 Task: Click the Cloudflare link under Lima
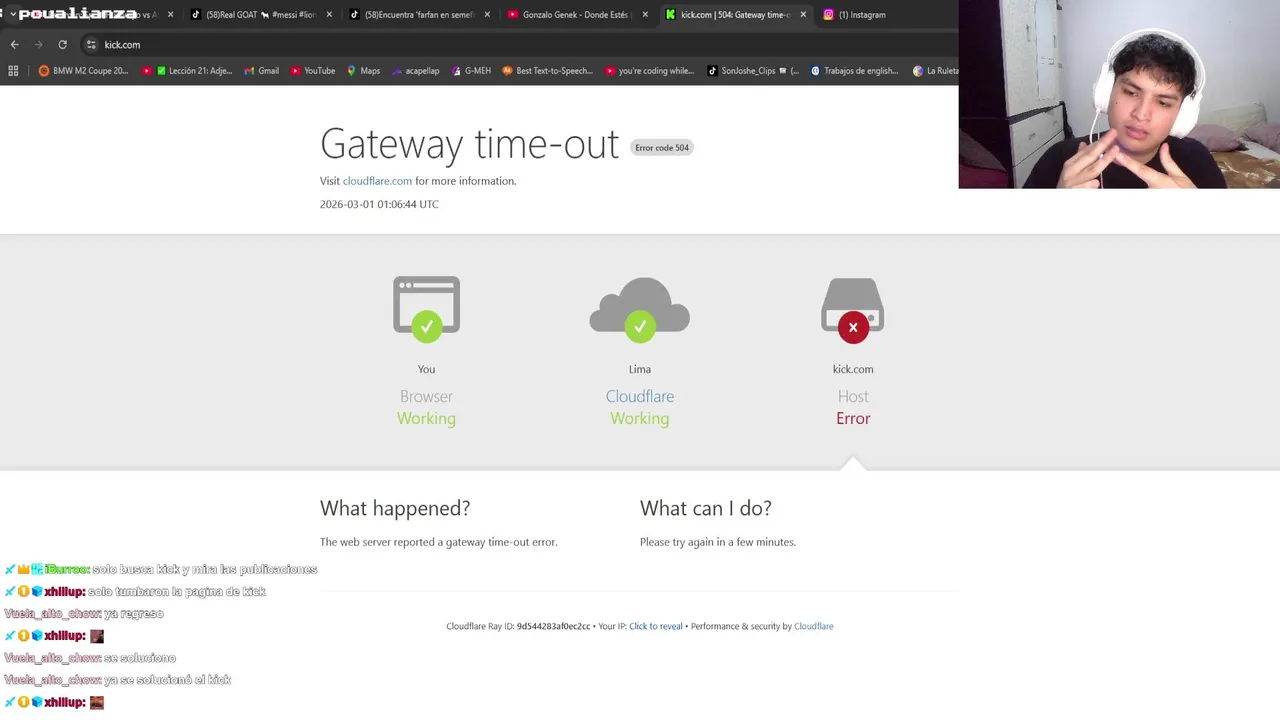640,397
